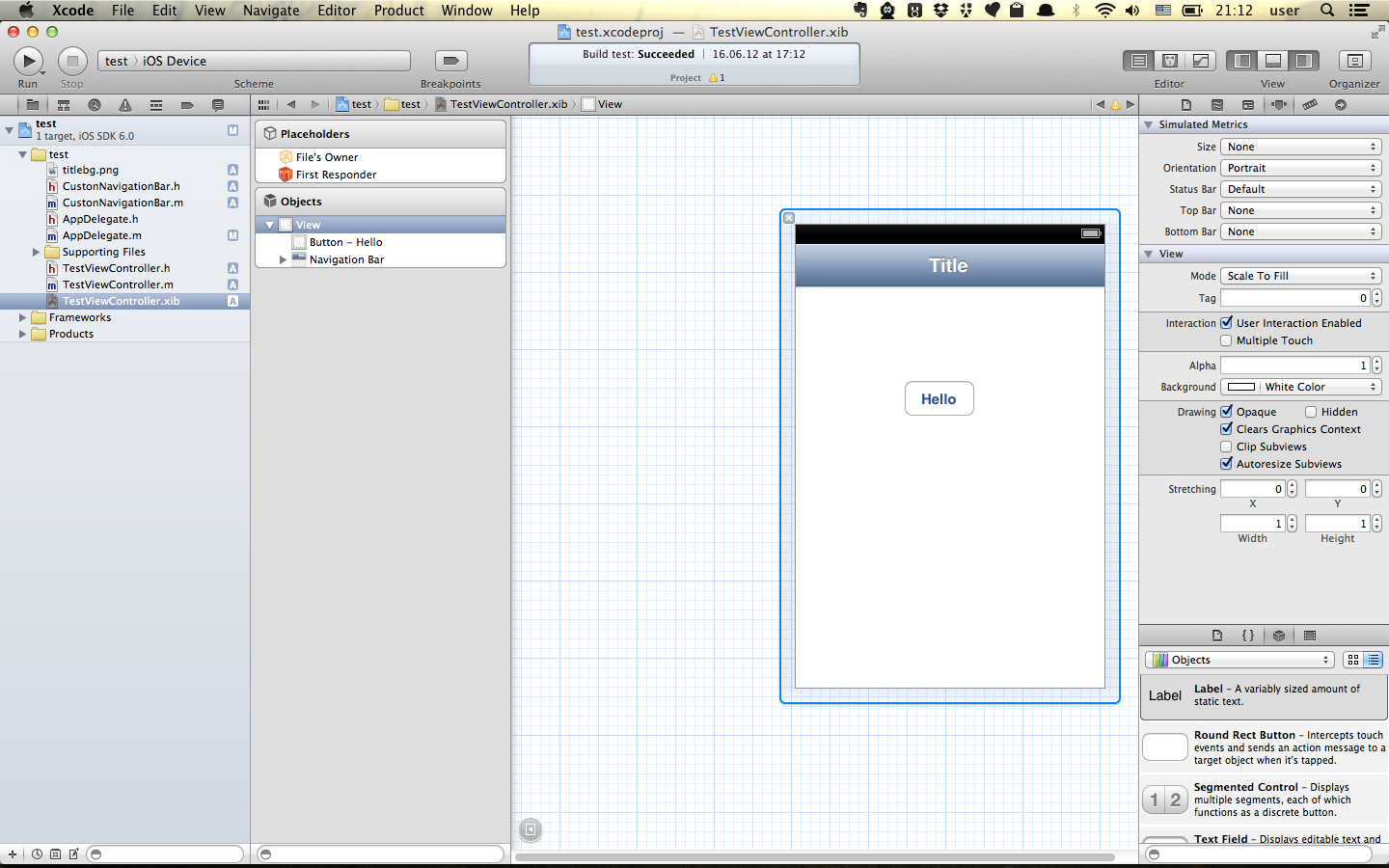Click the Run button in toolbar
This screenshot has height=868, width=1389.
click(x=28, y=61)
